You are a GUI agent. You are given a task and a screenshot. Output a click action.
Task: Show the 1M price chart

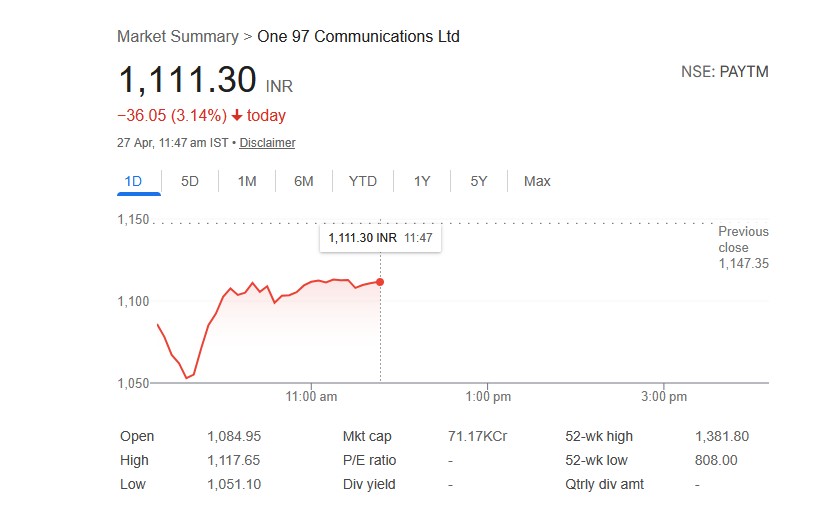tap(247, 181)
